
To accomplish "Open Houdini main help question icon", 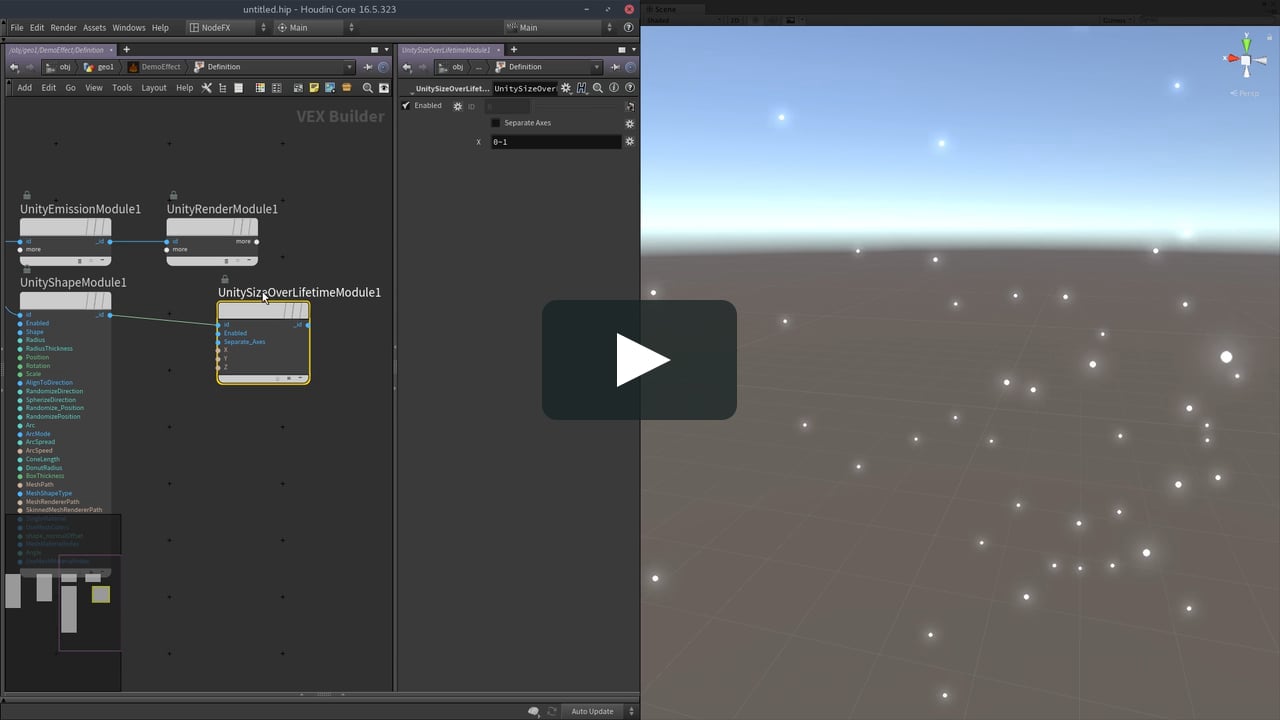I will (629, 28).
